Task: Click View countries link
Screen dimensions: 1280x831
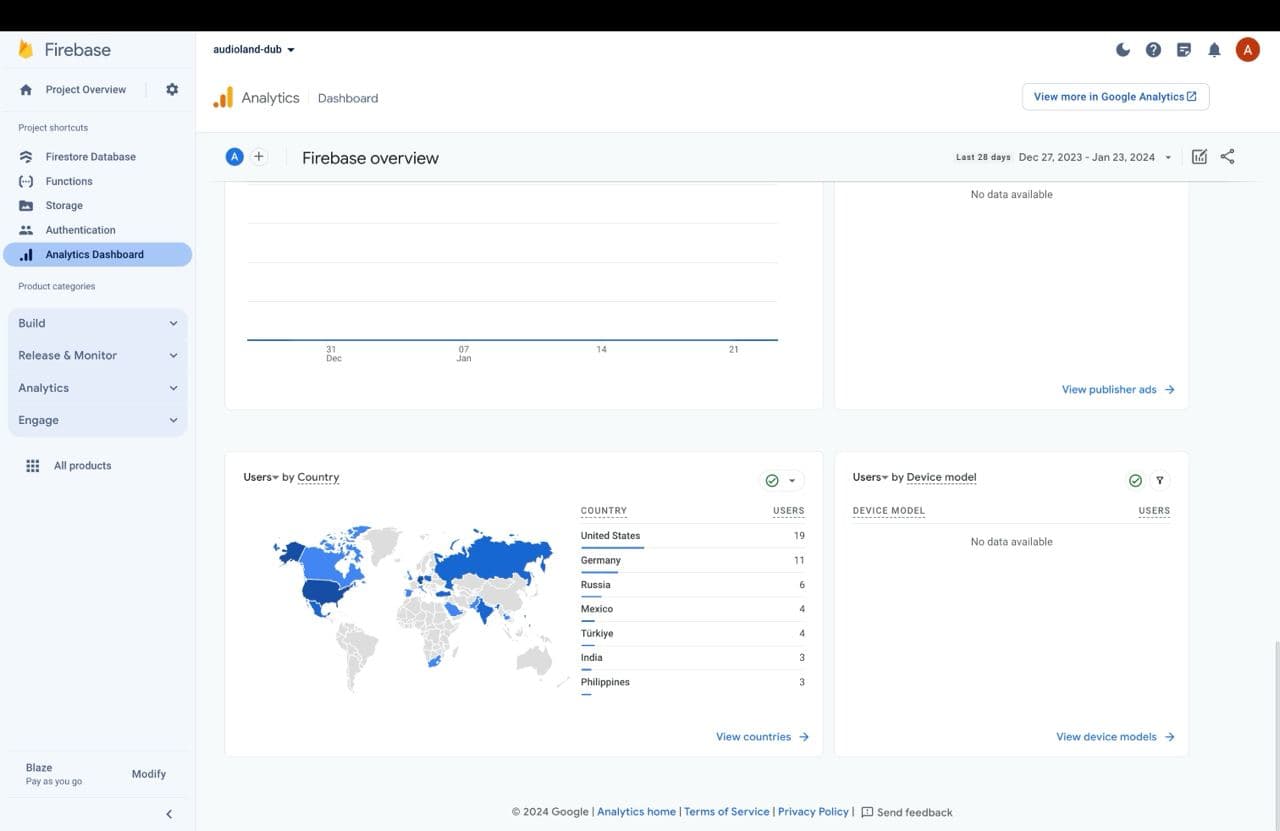Action: (762, 737)
